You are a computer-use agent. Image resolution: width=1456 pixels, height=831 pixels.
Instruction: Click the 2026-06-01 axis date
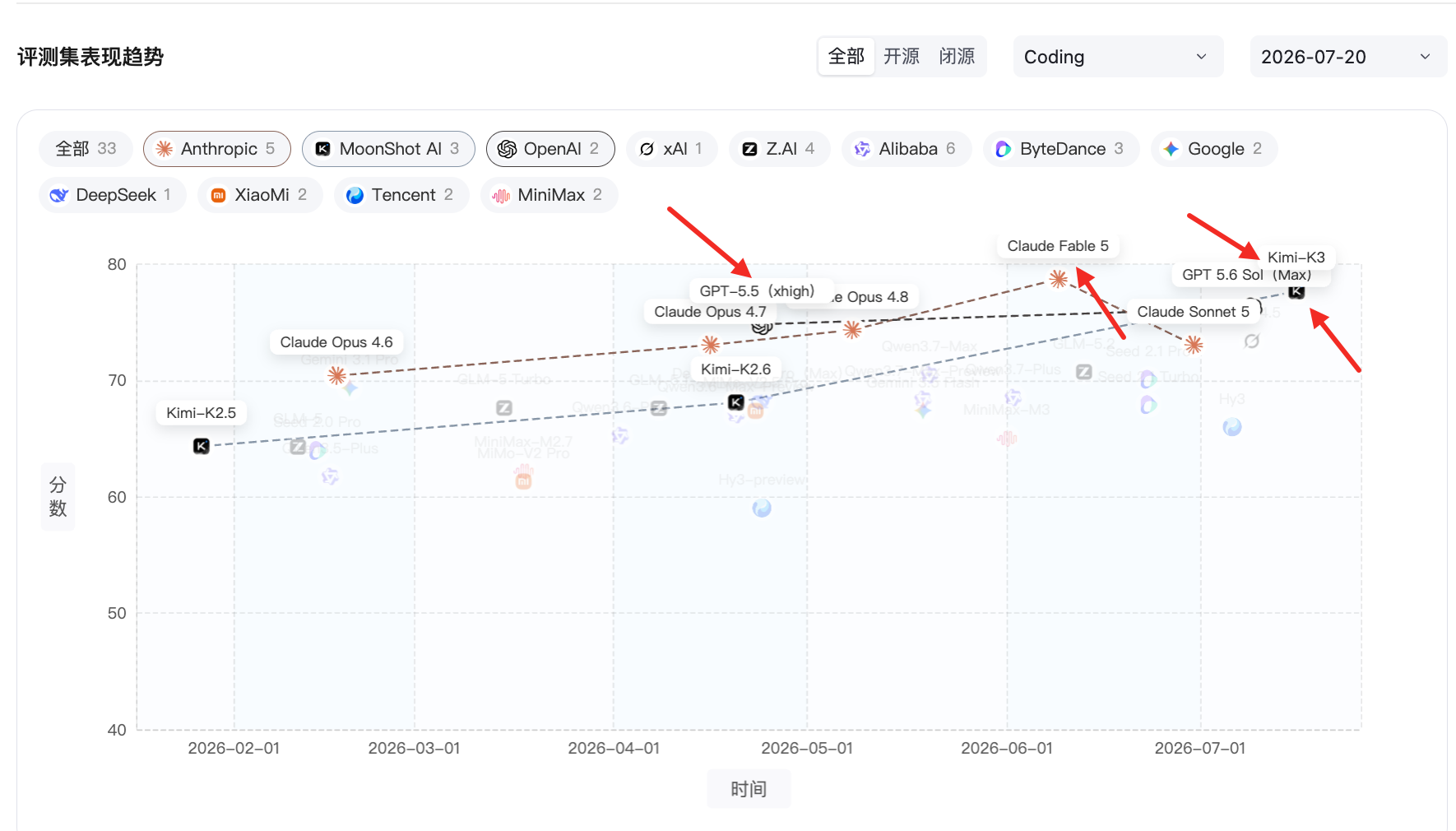coord(1007,748)
